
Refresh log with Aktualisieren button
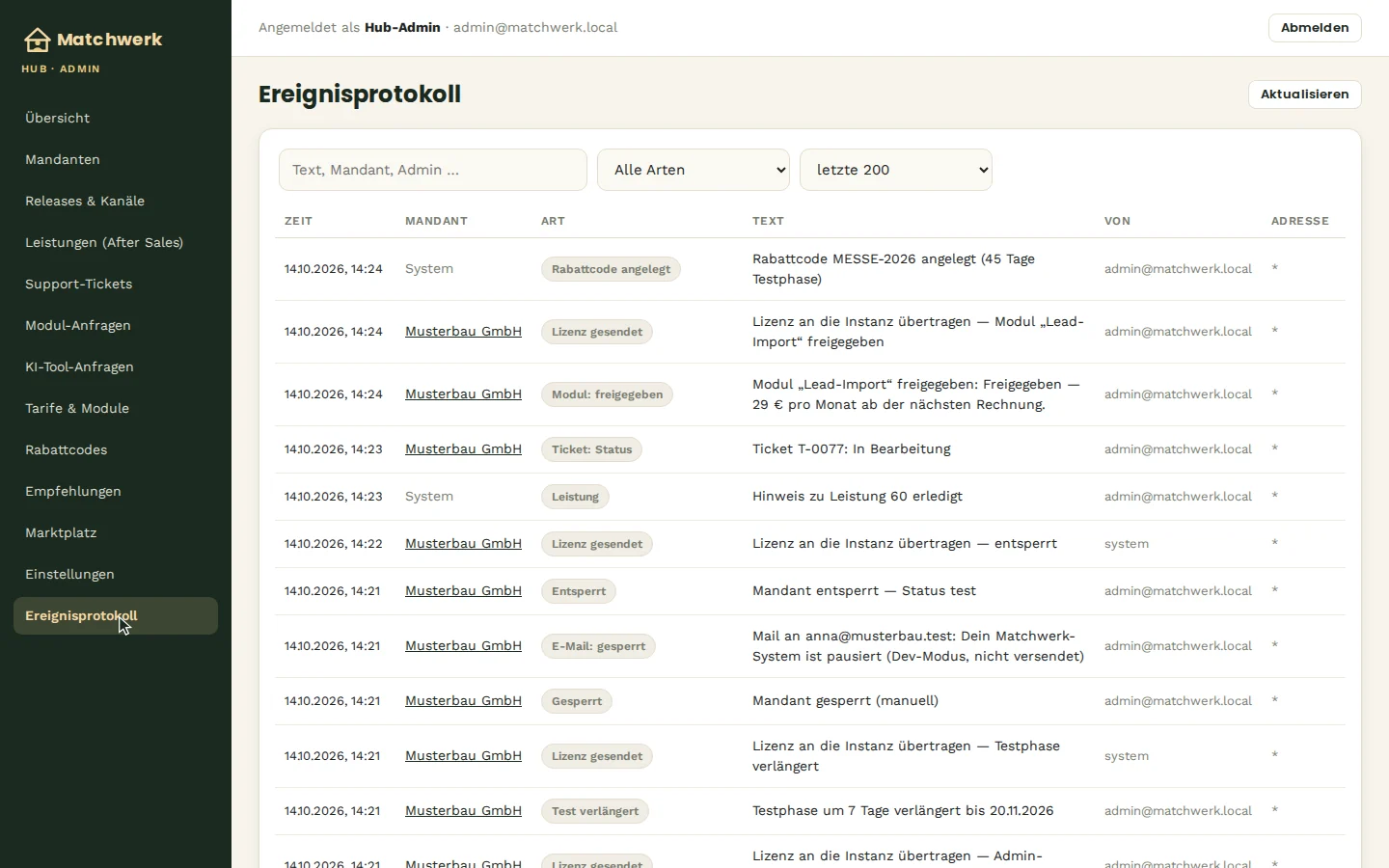1304,95
